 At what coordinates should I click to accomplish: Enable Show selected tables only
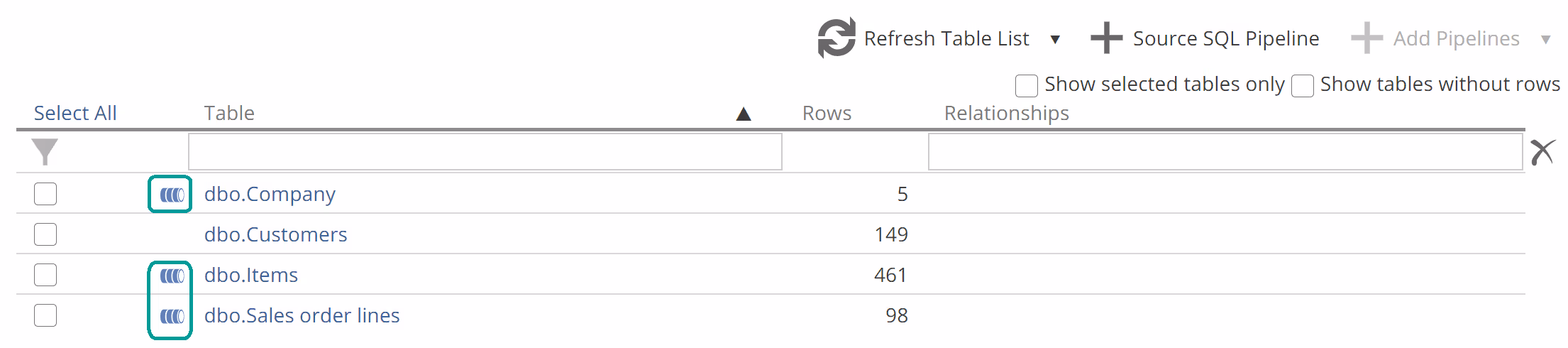pos(1026,85)
